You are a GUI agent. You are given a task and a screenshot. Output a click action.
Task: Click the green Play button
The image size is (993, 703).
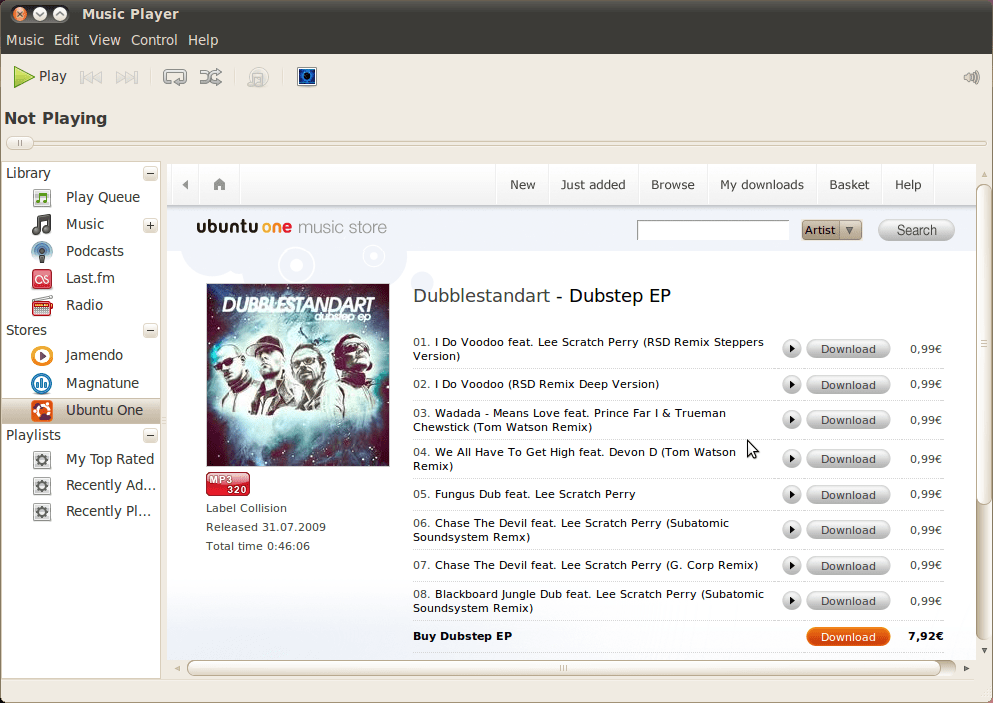39,77
